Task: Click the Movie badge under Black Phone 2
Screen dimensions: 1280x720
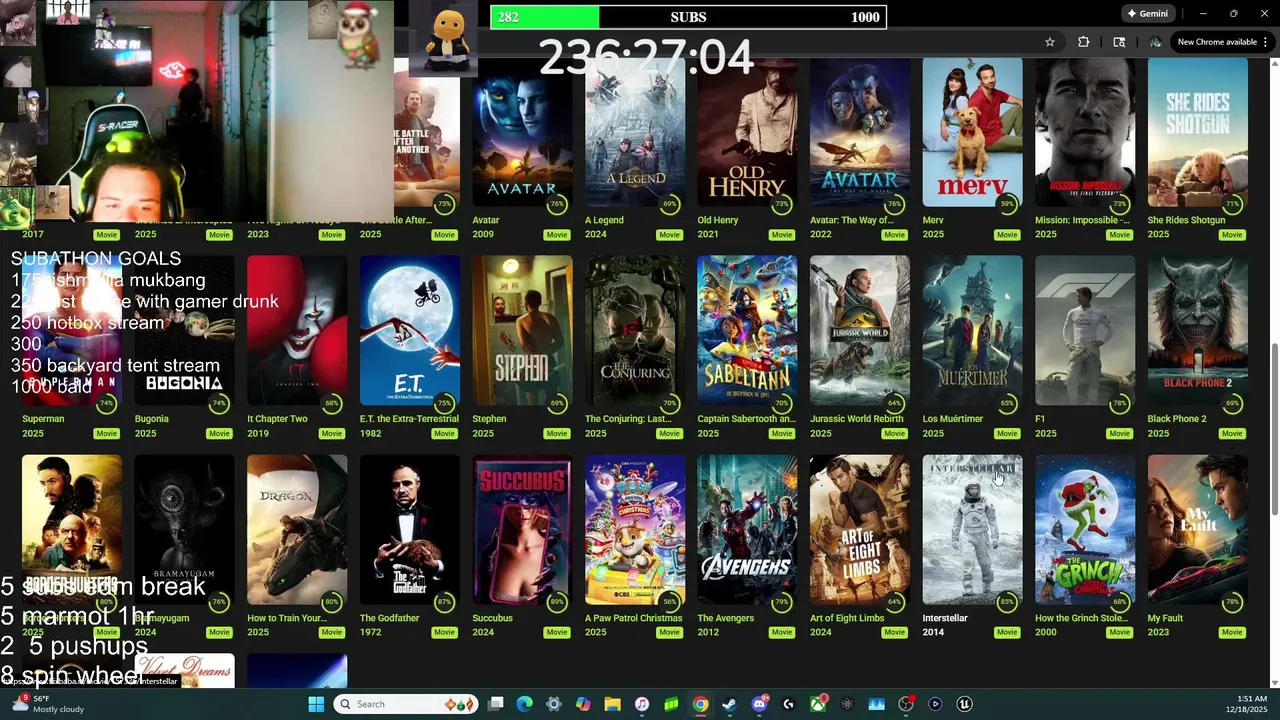Action: (1232, 433)
